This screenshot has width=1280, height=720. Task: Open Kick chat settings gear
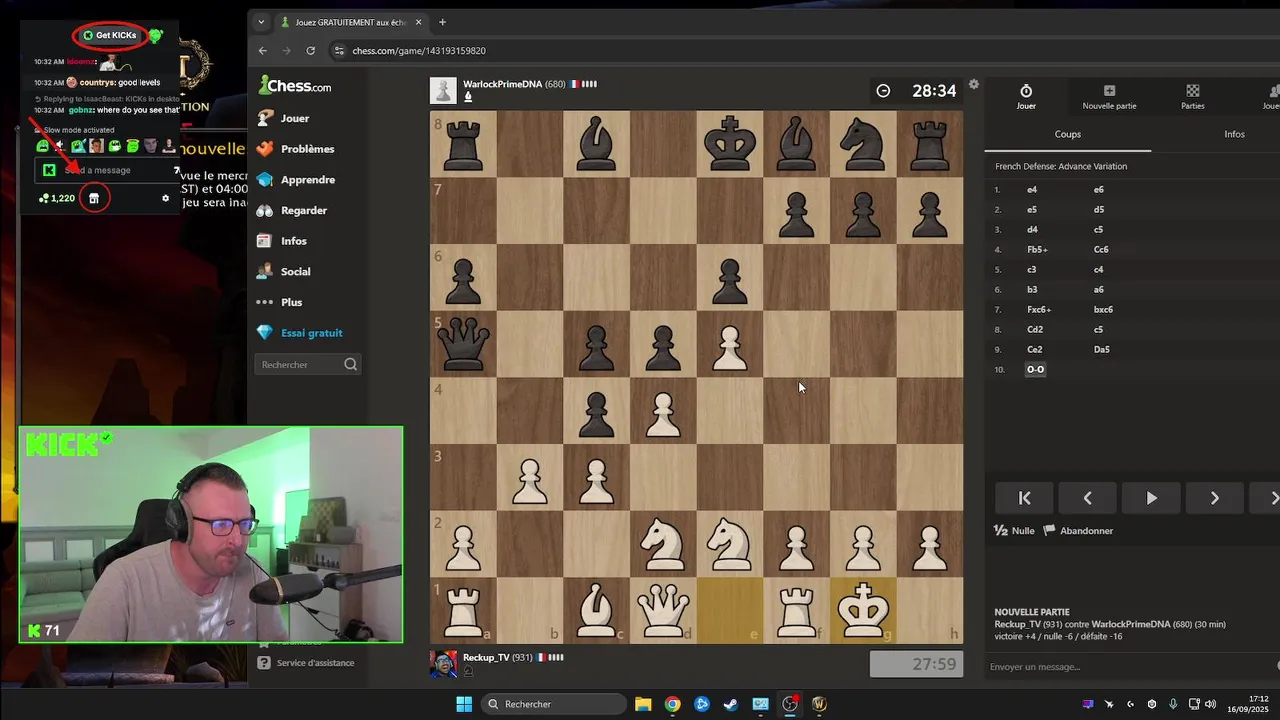166,198
